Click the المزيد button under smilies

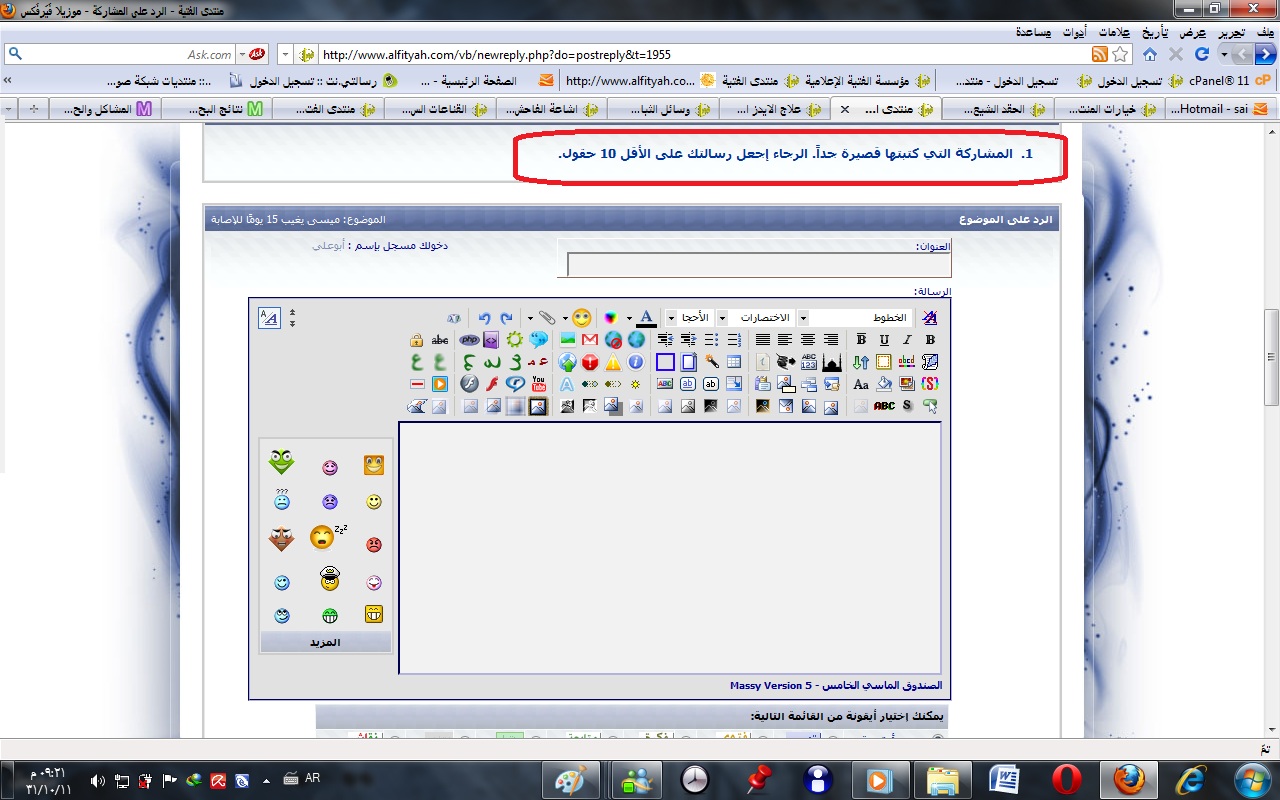[325, 643]
